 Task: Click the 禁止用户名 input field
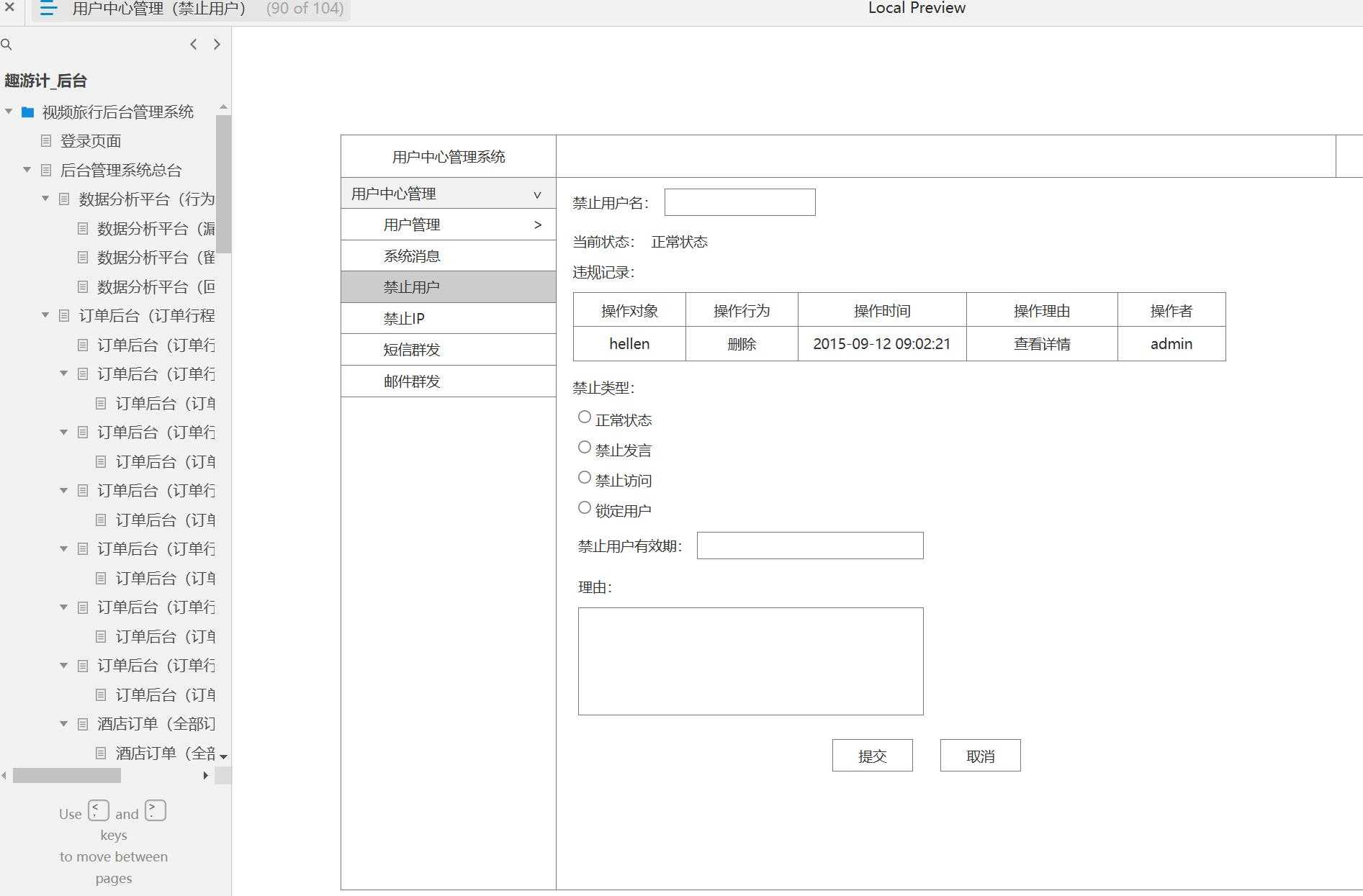pos(739,202)
